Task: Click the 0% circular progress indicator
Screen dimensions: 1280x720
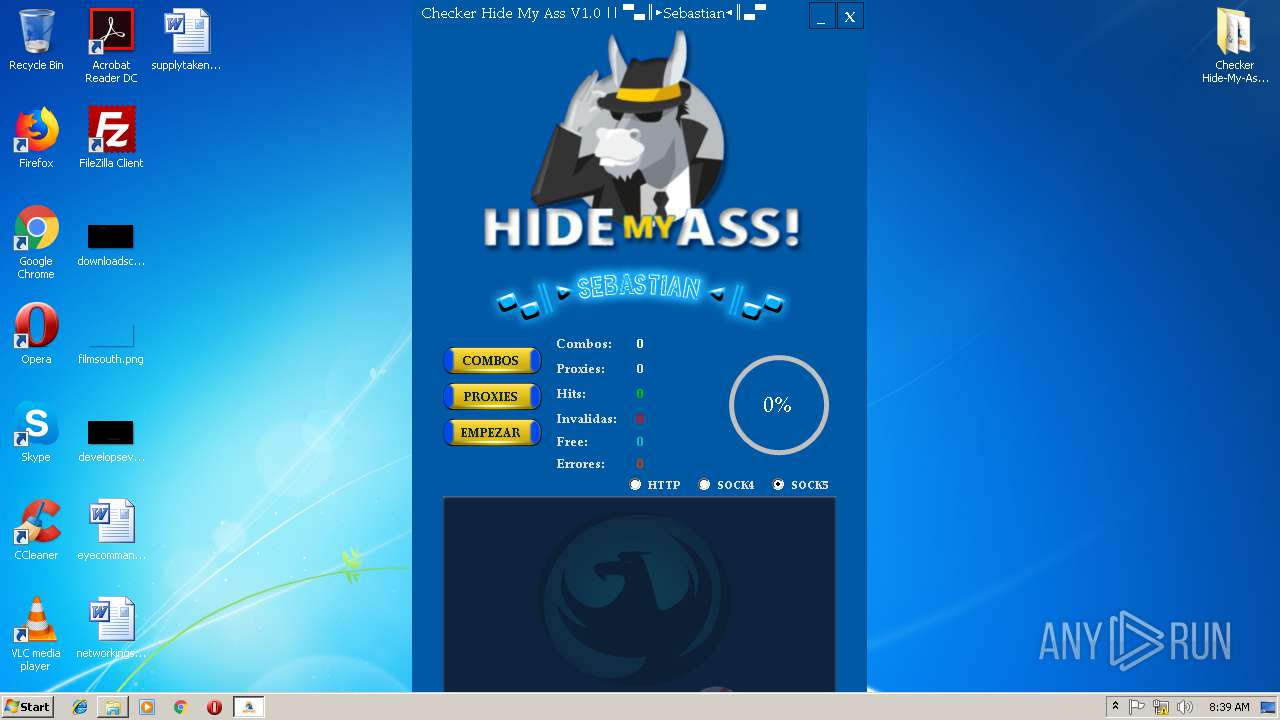Action: pyautogui.click(x=778, y=405)
